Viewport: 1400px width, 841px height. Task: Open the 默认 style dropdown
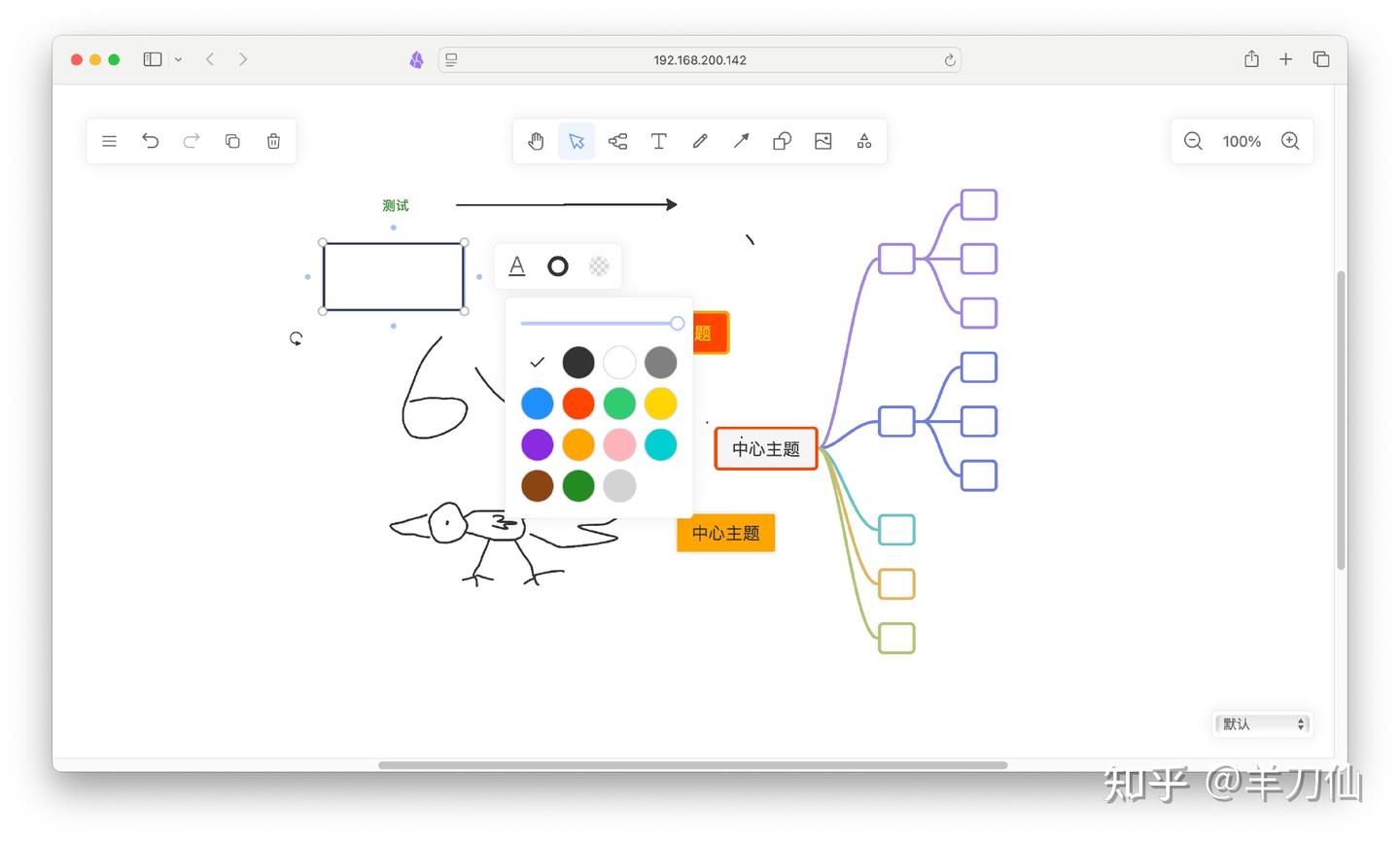[x=1261, y=723]
